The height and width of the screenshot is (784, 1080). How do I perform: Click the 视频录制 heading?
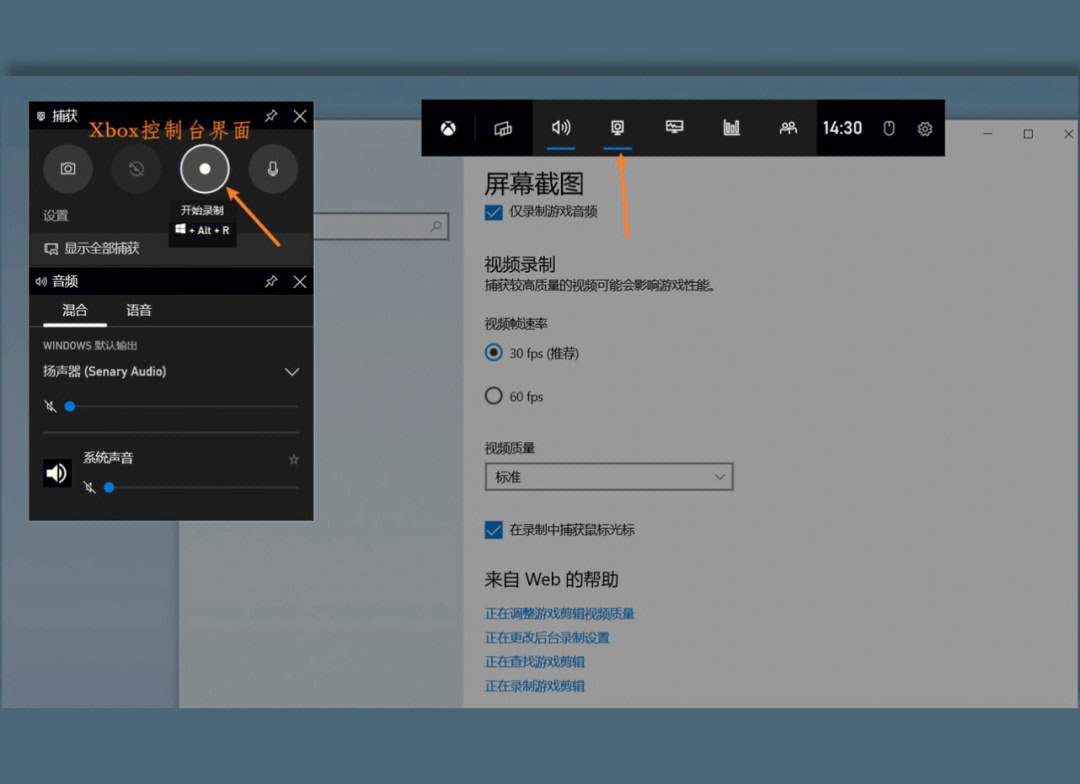click(520, 265)
